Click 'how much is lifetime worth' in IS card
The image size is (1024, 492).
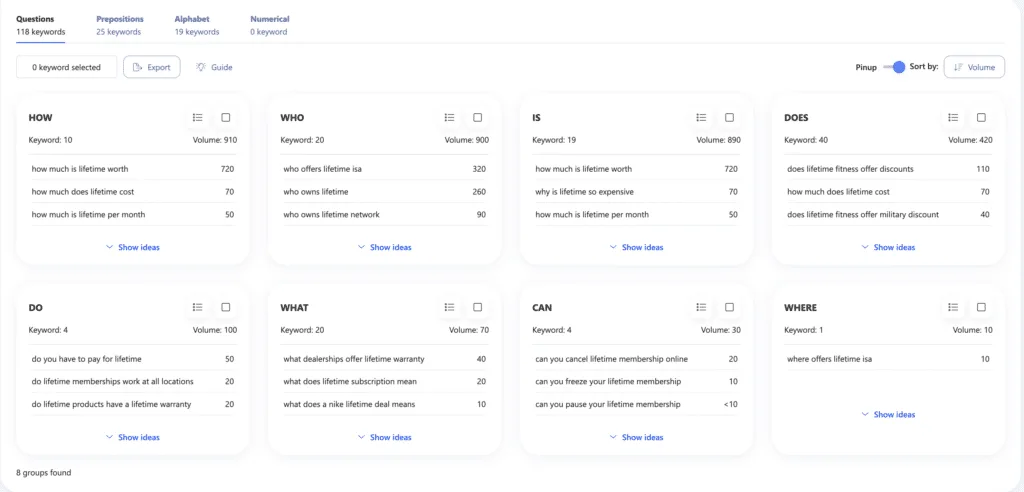point(584,169)
